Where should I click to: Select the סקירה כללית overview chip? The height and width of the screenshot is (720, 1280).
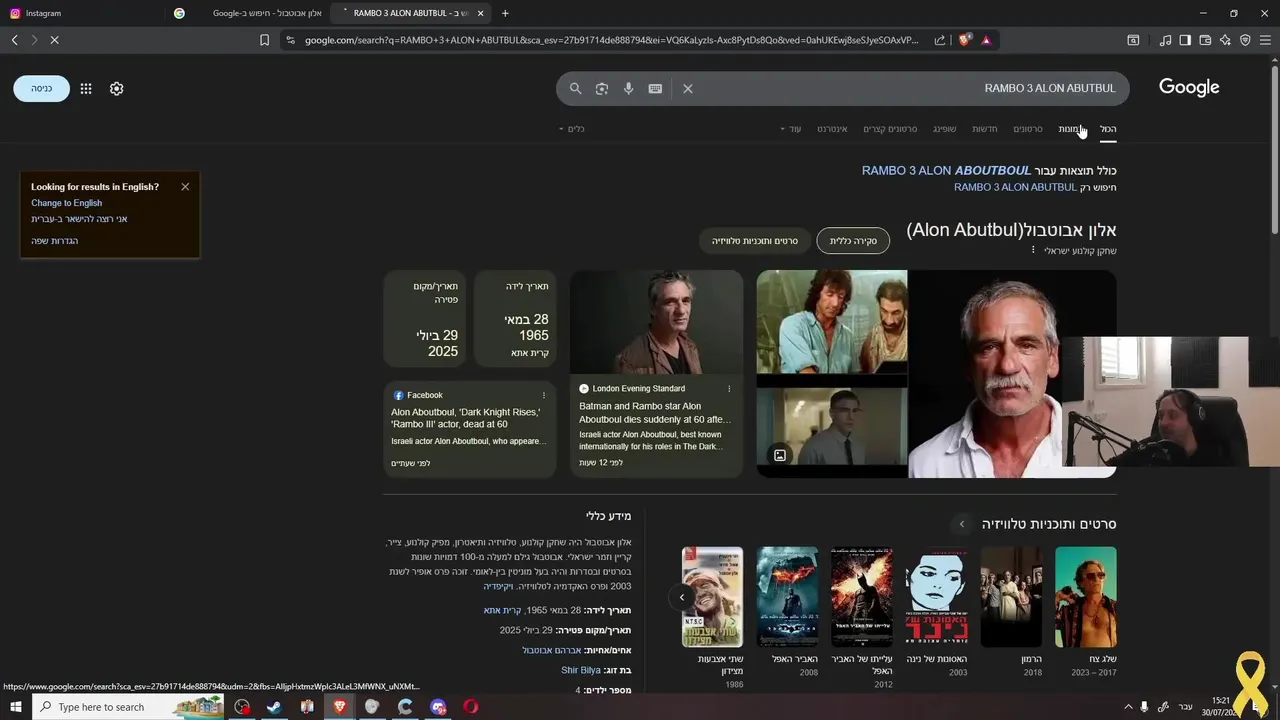tap(853, 241)
